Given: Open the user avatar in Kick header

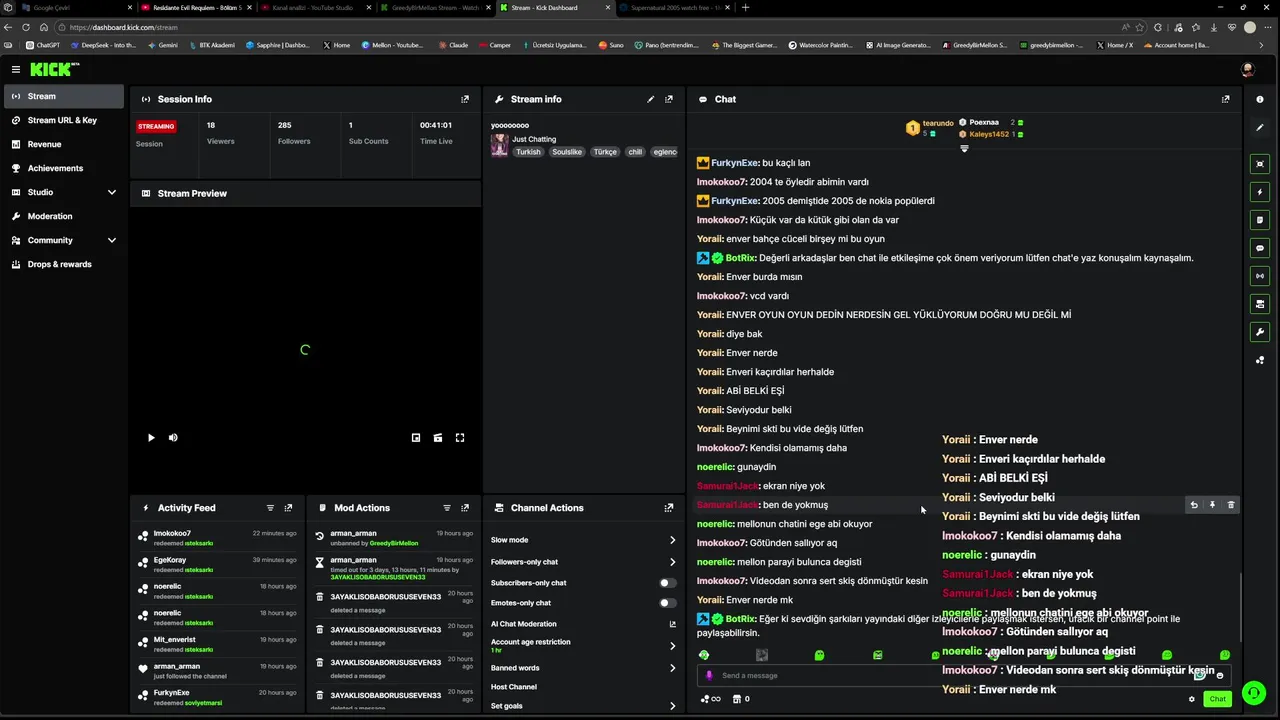Looking at the screenshot, I should [1247, 69].
